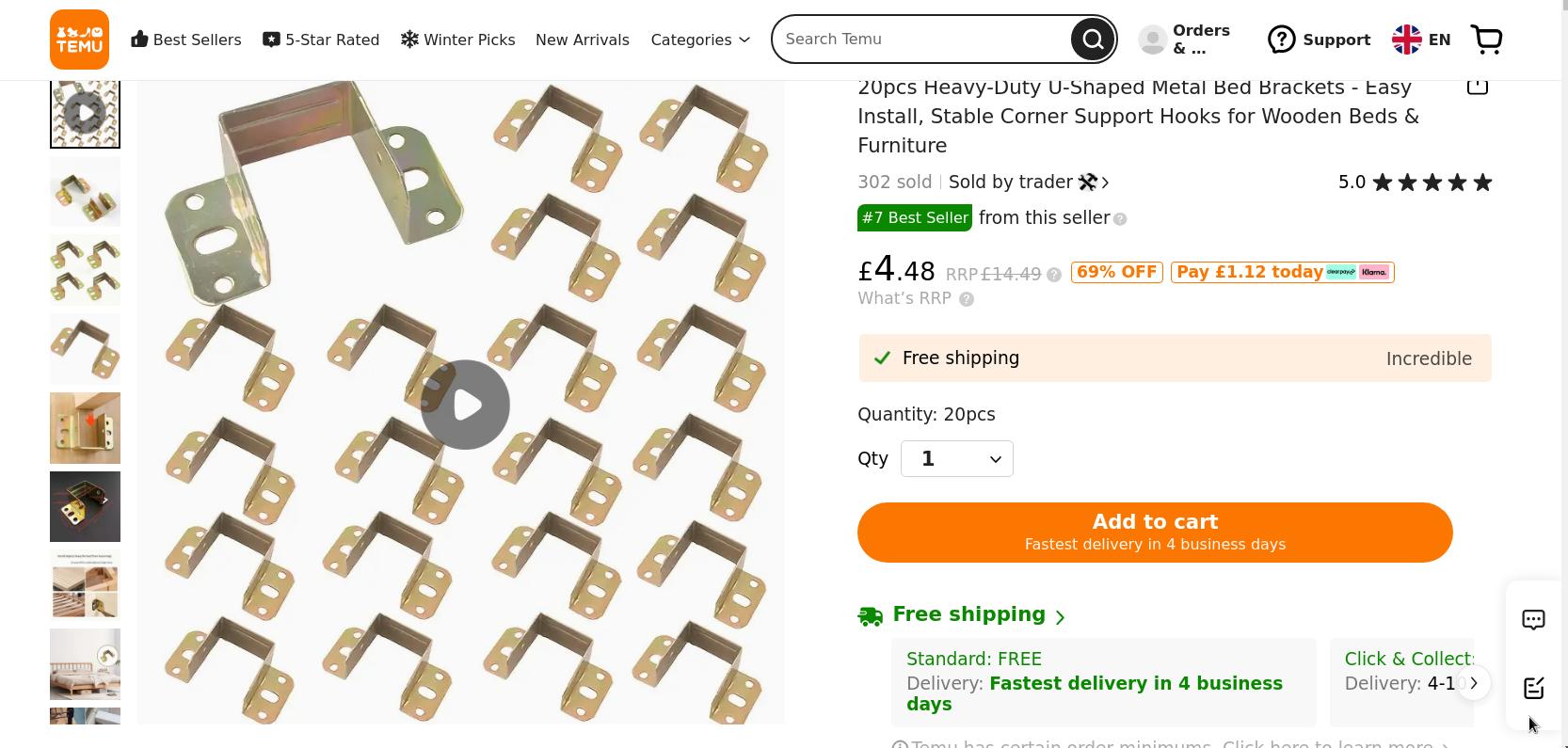Click the Temu home logo
This screenshot has height=748, width=1568.
pos(79,40)
